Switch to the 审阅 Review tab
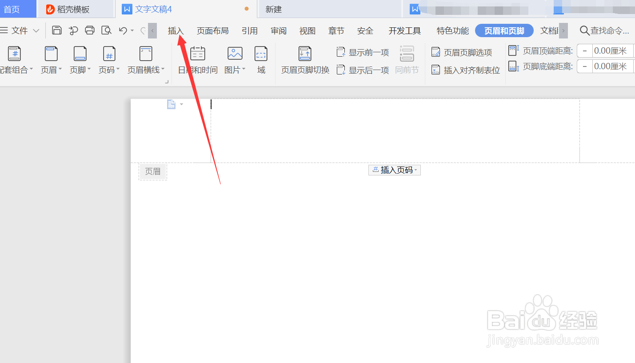The image size is (635, 363). point(279,31)
